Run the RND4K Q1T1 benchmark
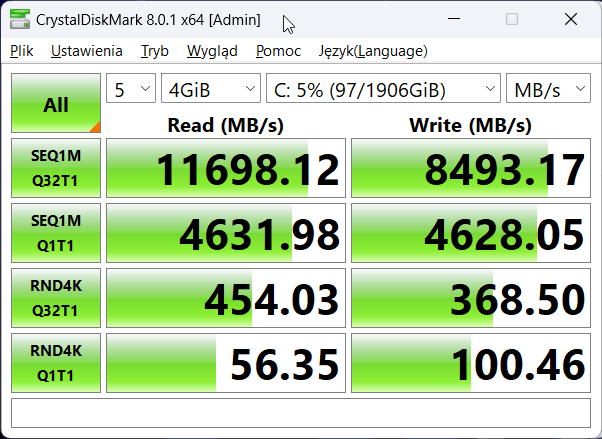The width and height of the screenshot is (602, 439). [x=56, y=362]
